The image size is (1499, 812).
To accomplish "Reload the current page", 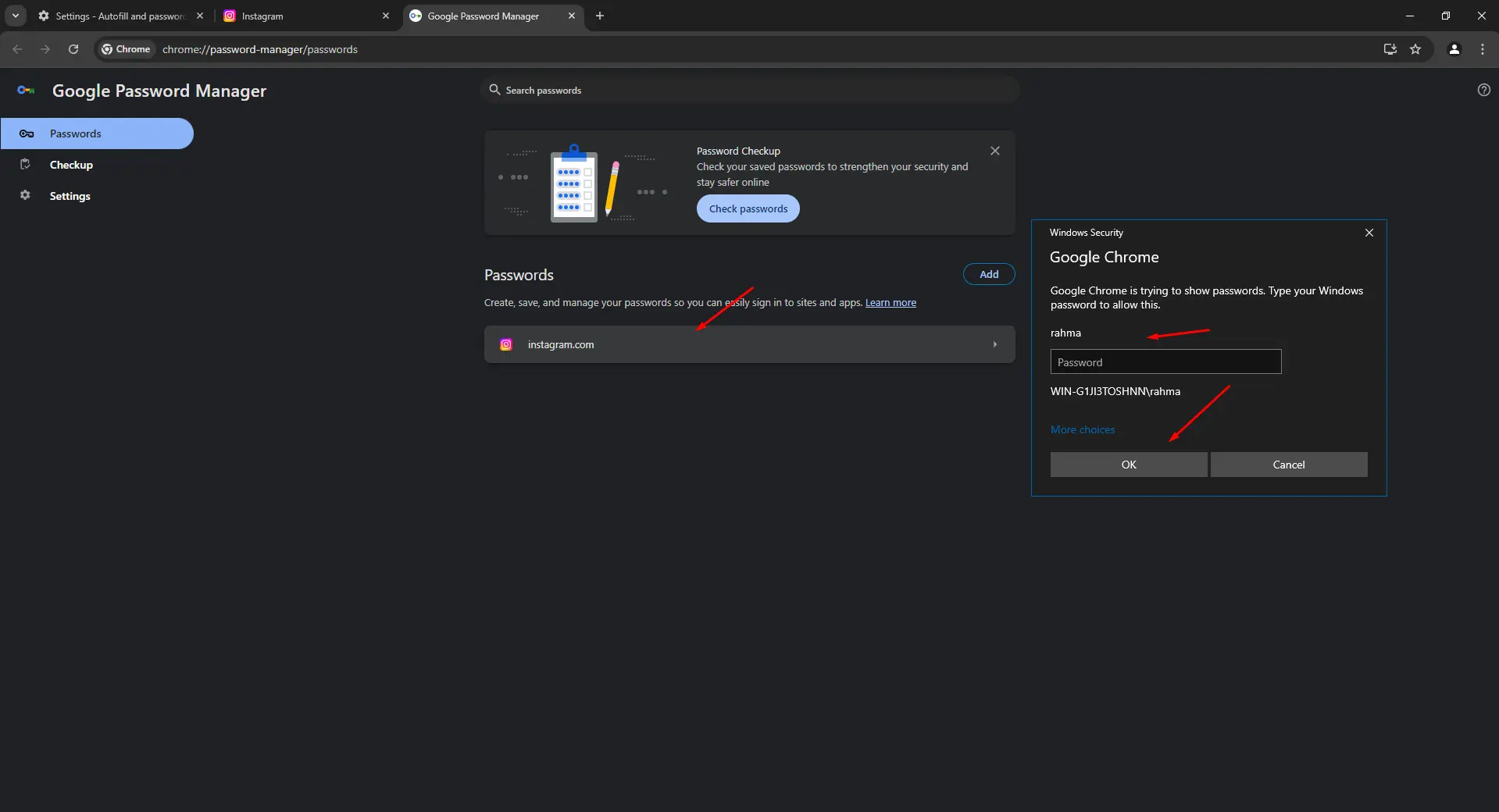I will click(x=73, y=49).
